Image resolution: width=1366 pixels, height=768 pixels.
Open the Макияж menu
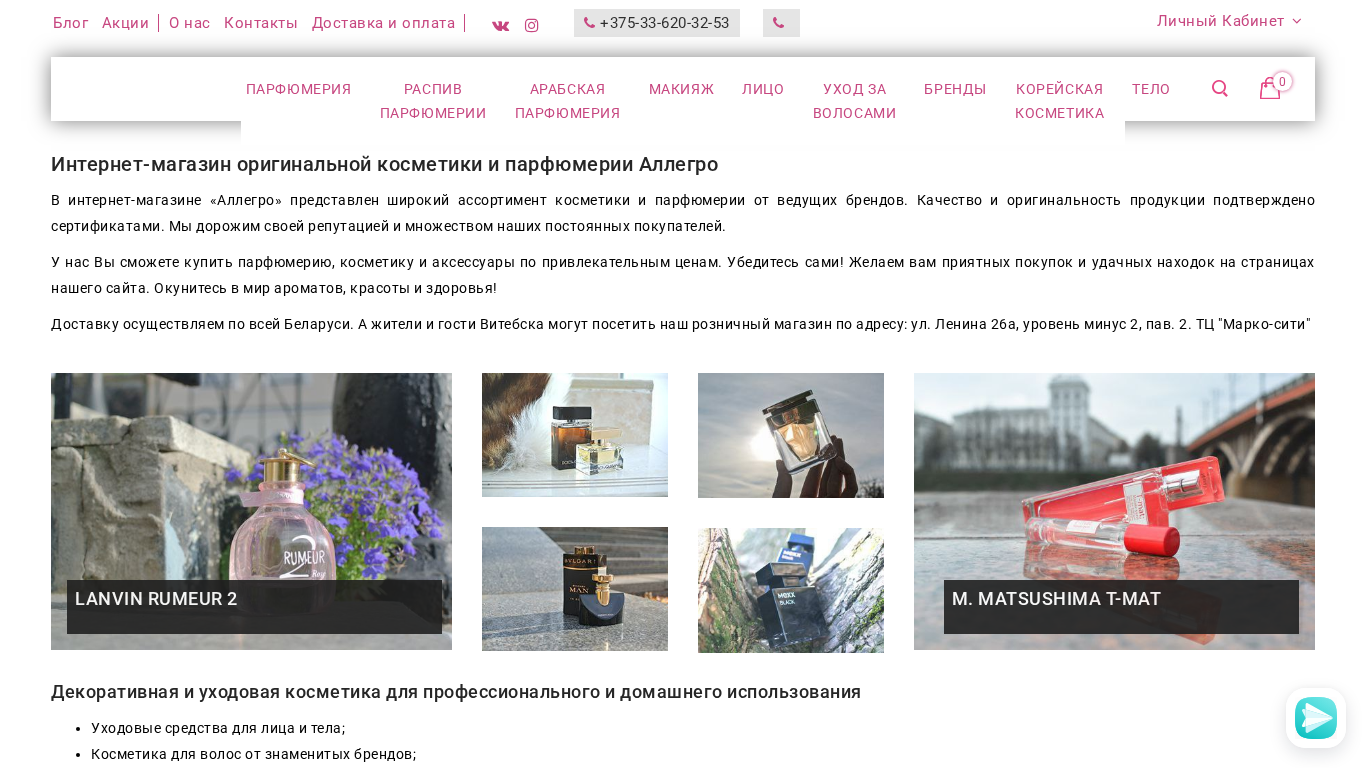point(682,89)
